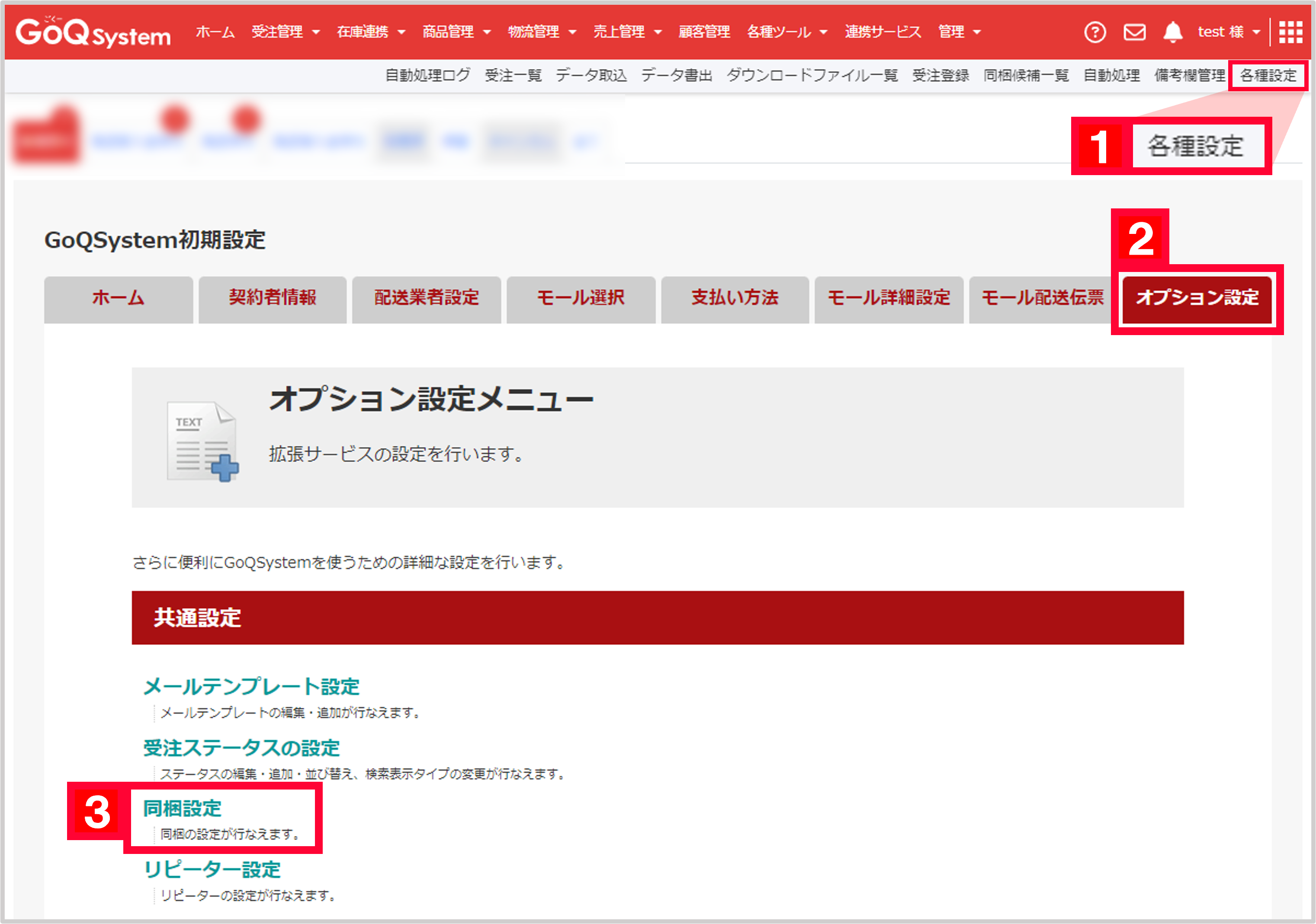Open 自動処理 in the sub-navigation
The width and height of the screenshot is (1316, 924).
[x=1111, y=75]
